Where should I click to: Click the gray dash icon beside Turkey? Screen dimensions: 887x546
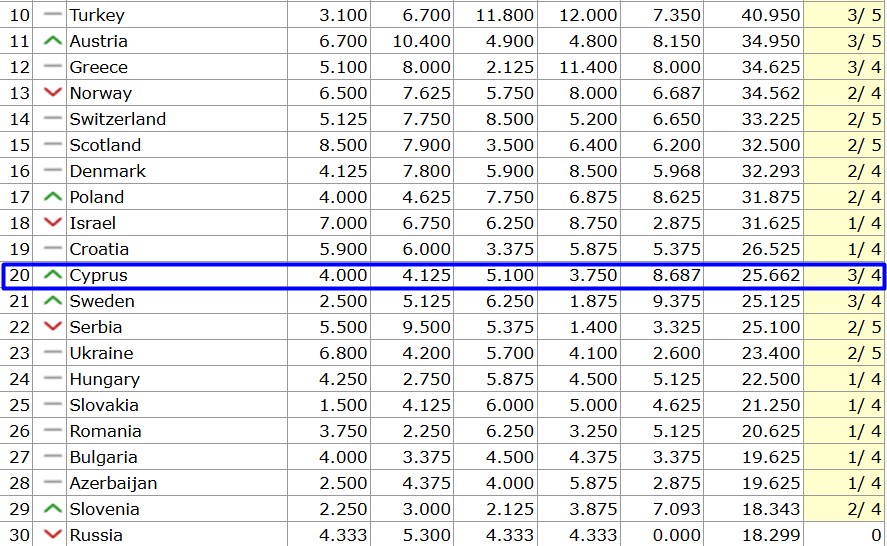(53, 14)
